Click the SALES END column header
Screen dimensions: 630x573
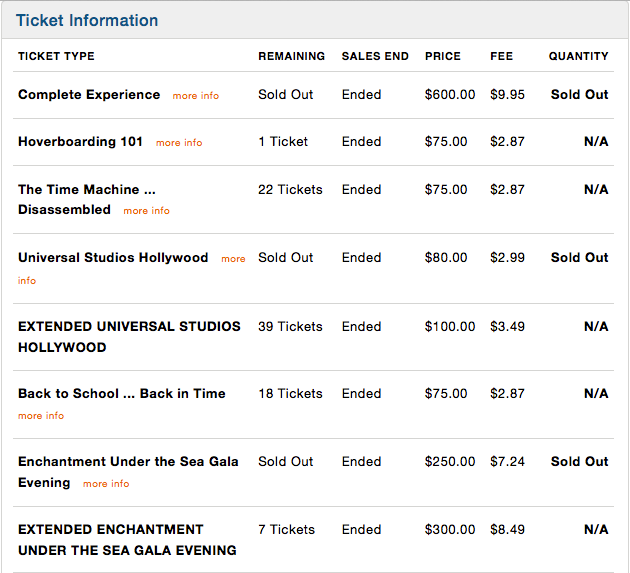click(x=375, y=56)
